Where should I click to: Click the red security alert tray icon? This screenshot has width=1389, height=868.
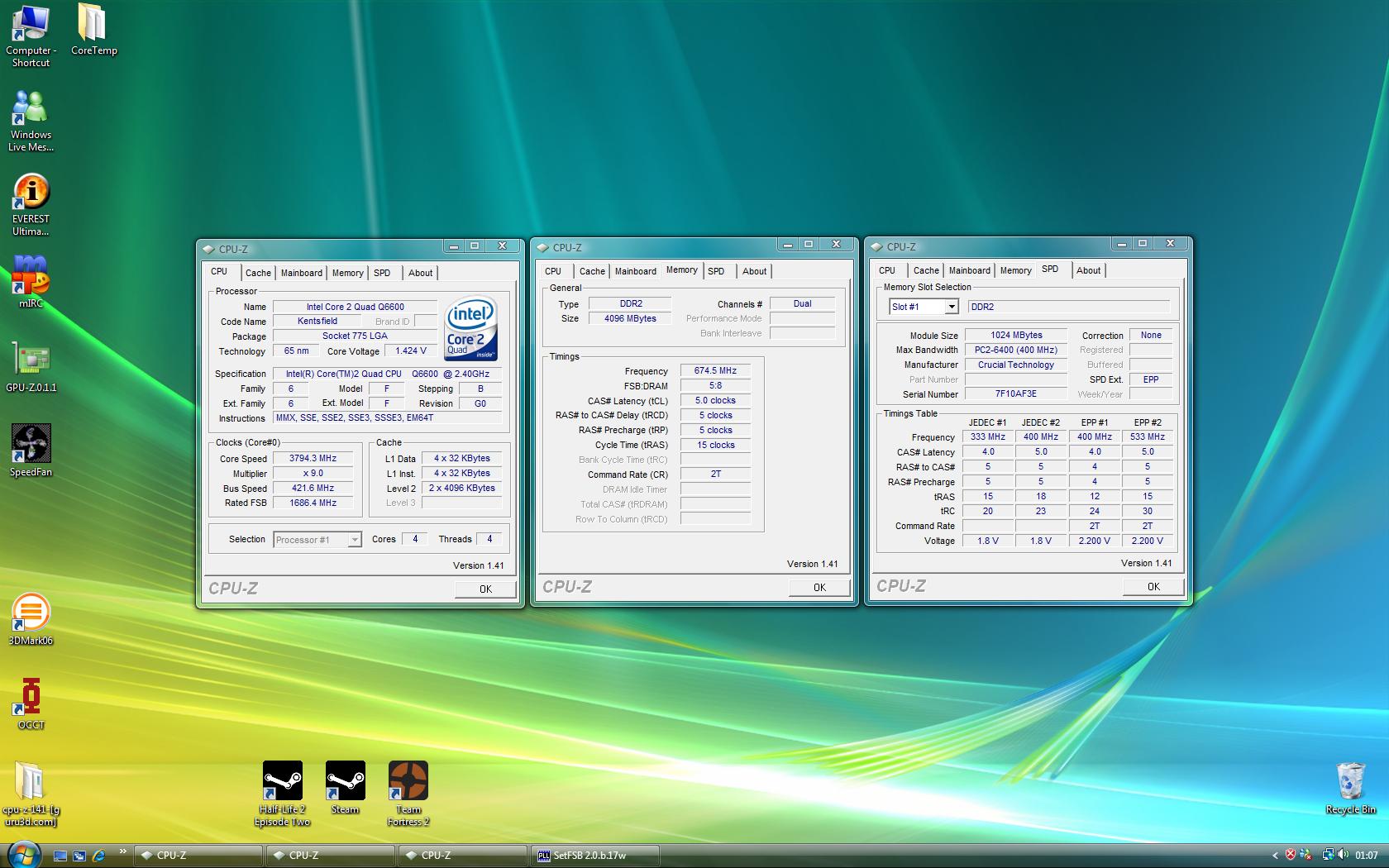(x=1291, y=856)
